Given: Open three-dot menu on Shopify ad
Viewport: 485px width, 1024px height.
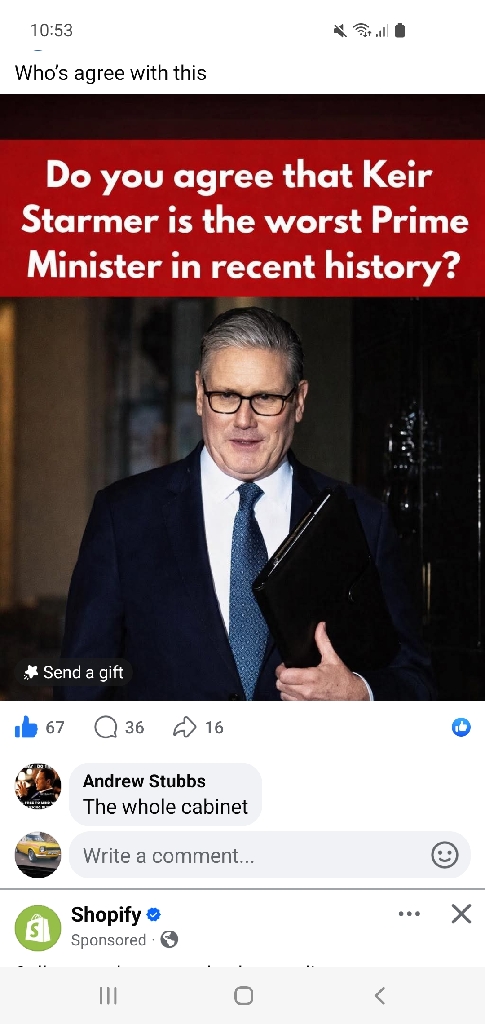Looking at the screenshot, I should tap(409, 914).
